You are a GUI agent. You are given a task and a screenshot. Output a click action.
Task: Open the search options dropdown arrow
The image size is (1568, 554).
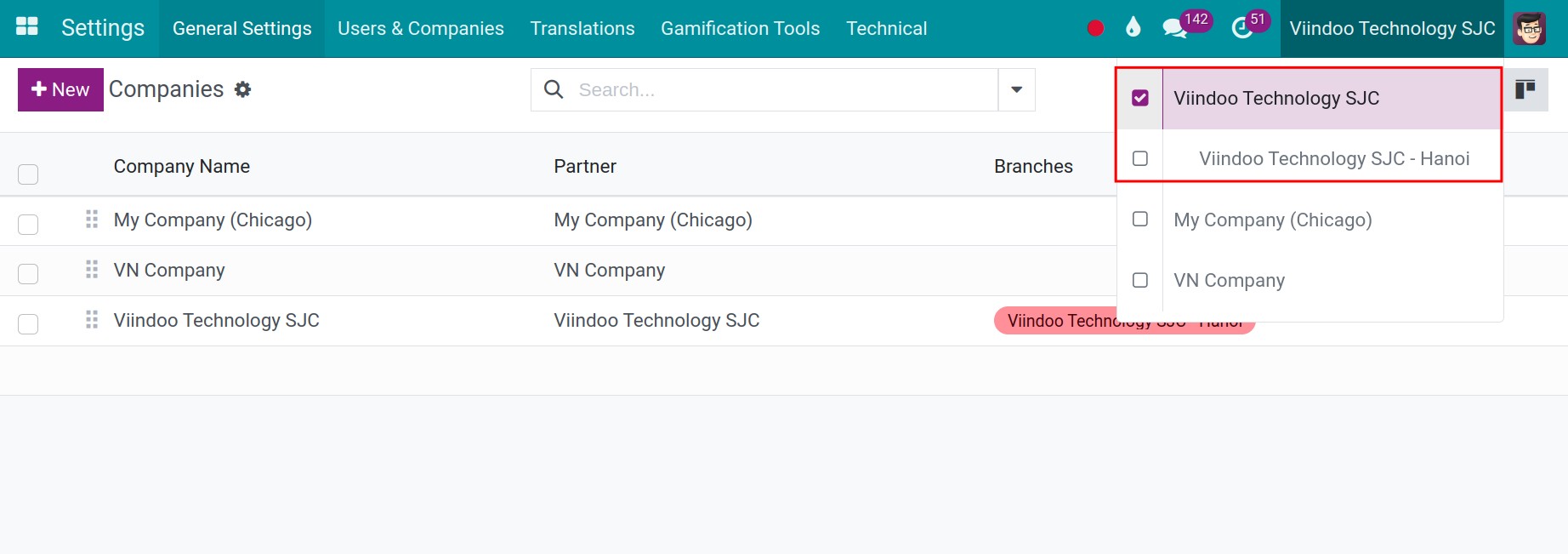pos(1016,89)
